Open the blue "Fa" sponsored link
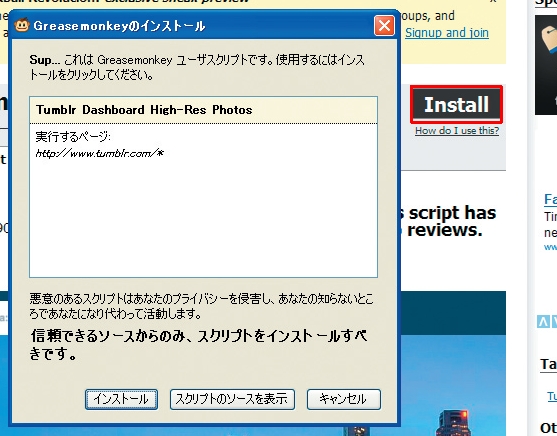The width and height of the screenshot is (557, 436). click(550, 199)
